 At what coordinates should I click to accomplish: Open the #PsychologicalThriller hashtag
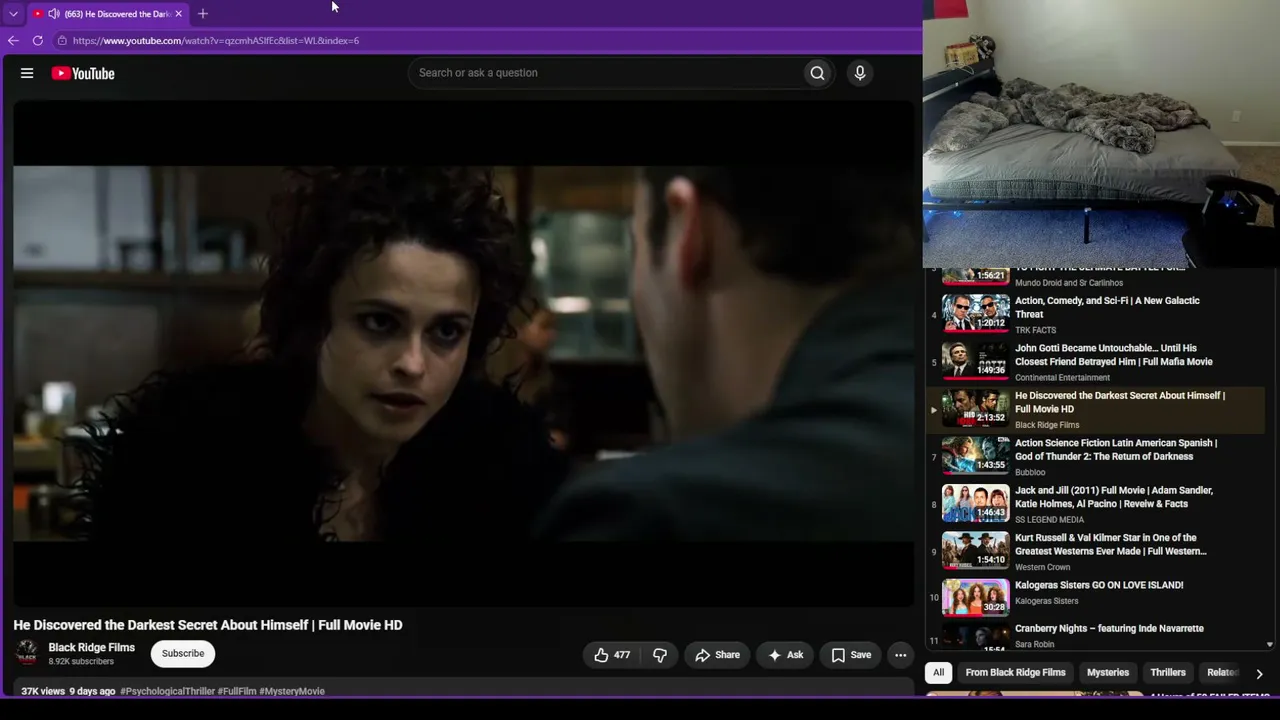(167, 691)
